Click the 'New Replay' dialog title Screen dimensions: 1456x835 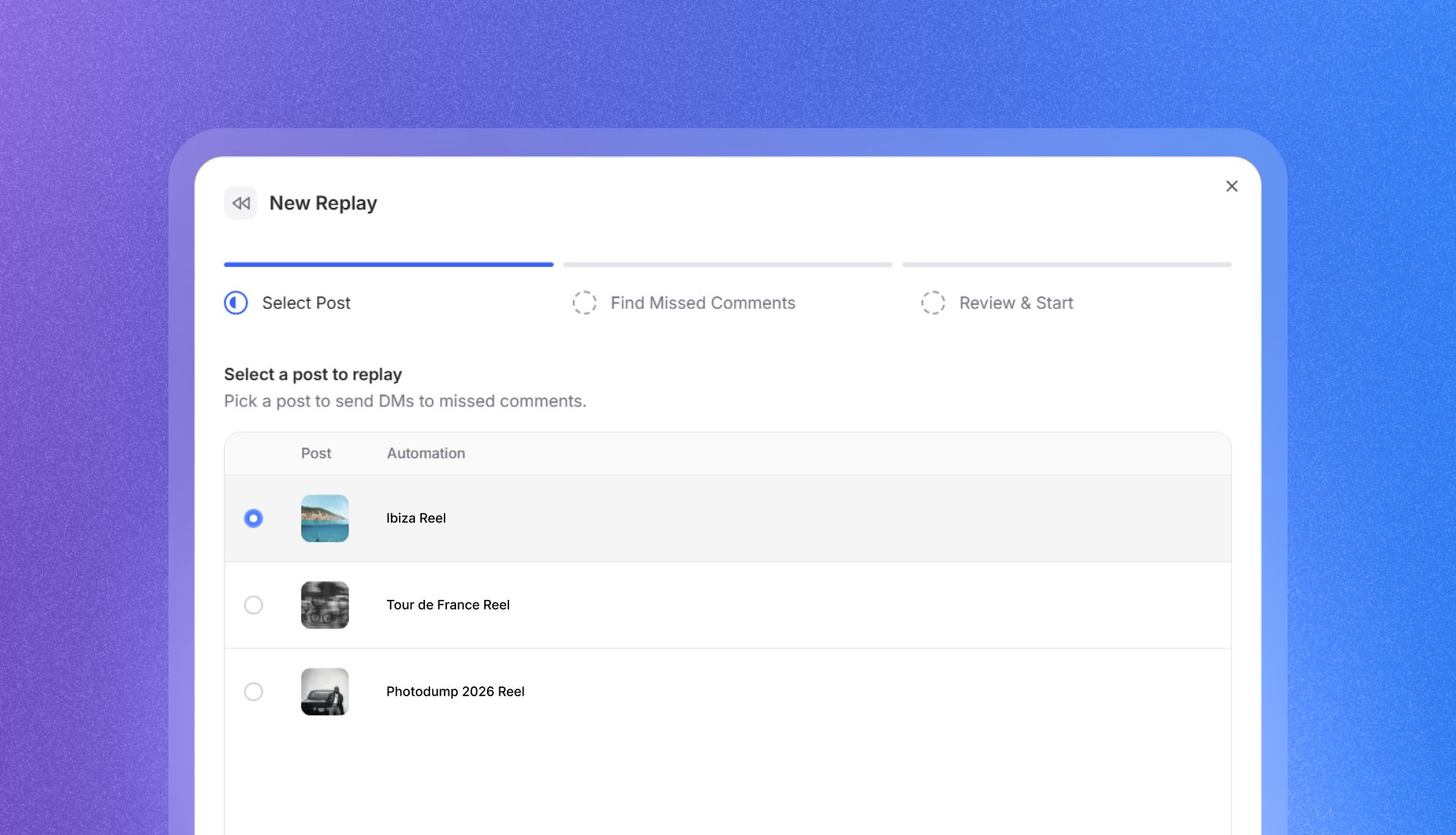point(323,203)
